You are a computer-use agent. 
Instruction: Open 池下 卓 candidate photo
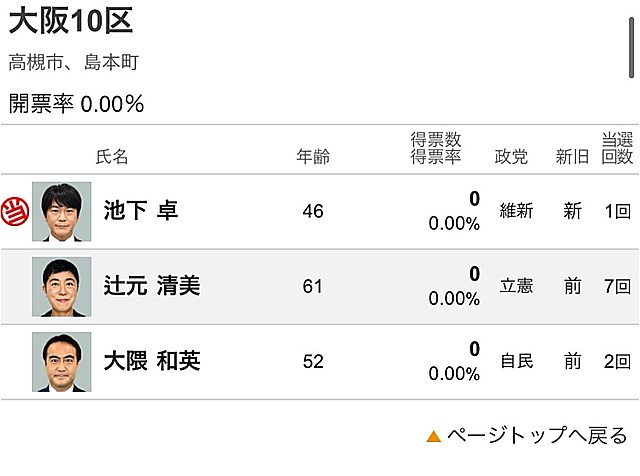(61, 211)
